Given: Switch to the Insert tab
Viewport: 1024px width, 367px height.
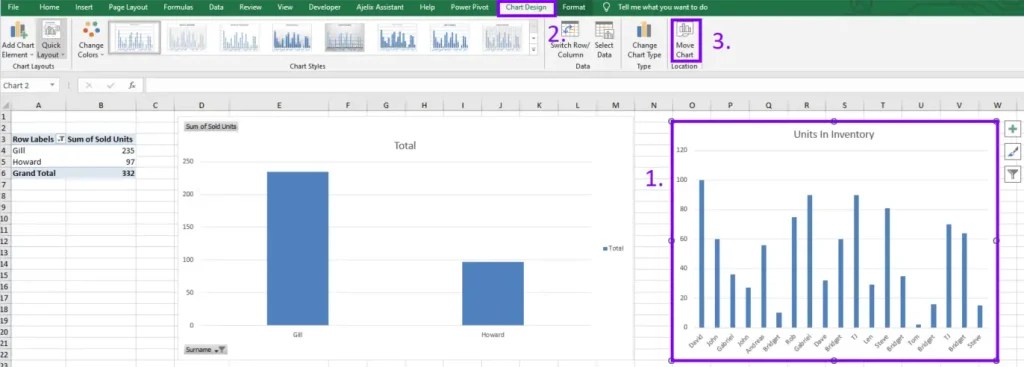Looking at the screenshot, I should tap(84, 7).
